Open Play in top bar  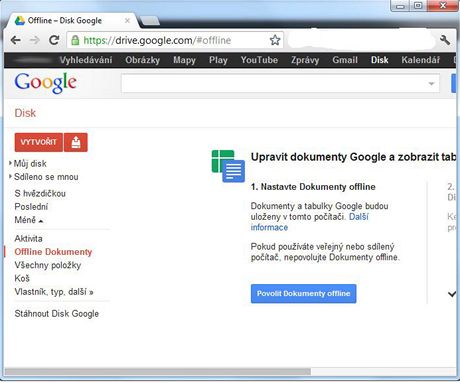pyautogui.click(x=218, y=60)
